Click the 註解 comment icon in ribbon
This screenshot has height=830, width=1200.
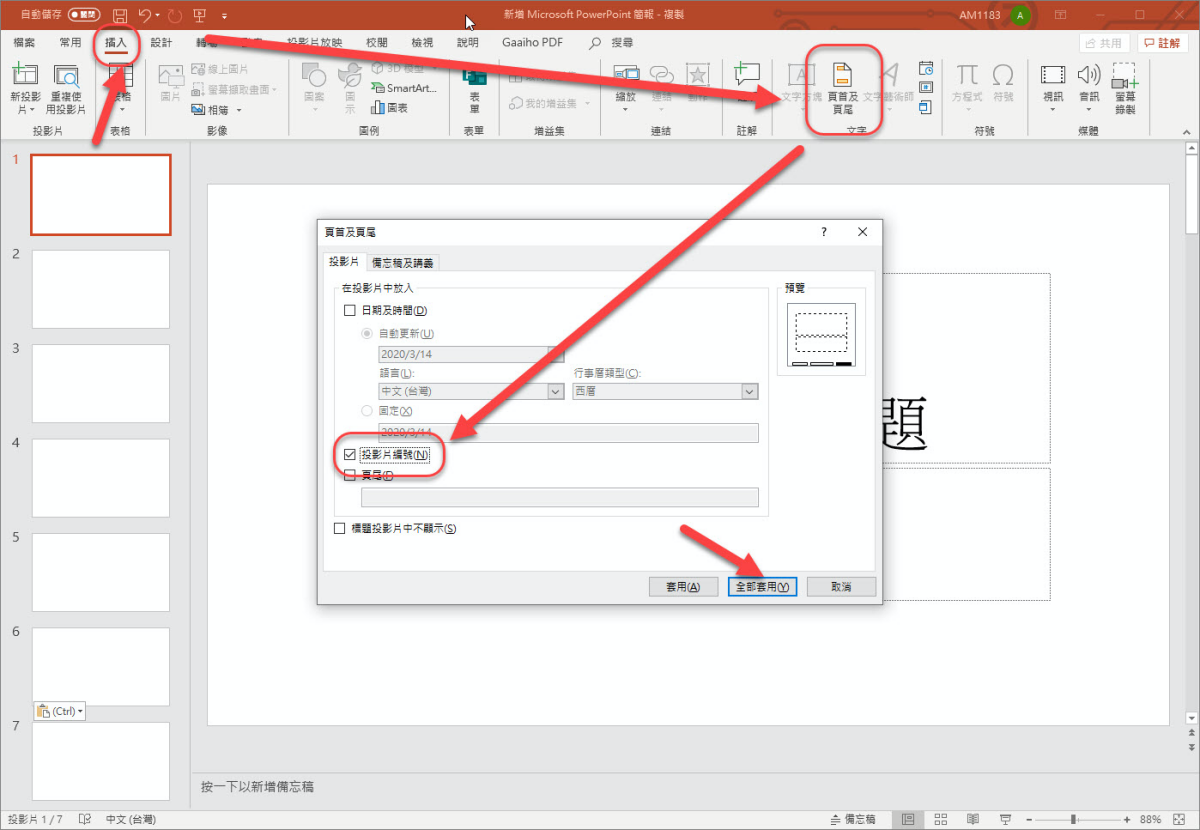(746, 75)
